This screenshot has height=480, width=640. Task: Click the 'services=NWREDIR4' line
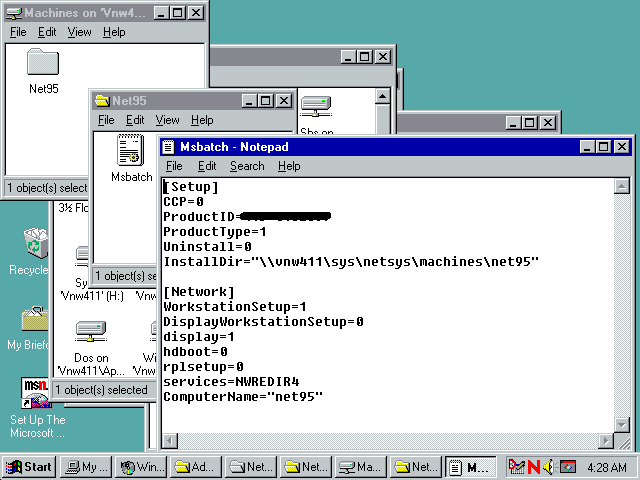click(x=231, y=382)
